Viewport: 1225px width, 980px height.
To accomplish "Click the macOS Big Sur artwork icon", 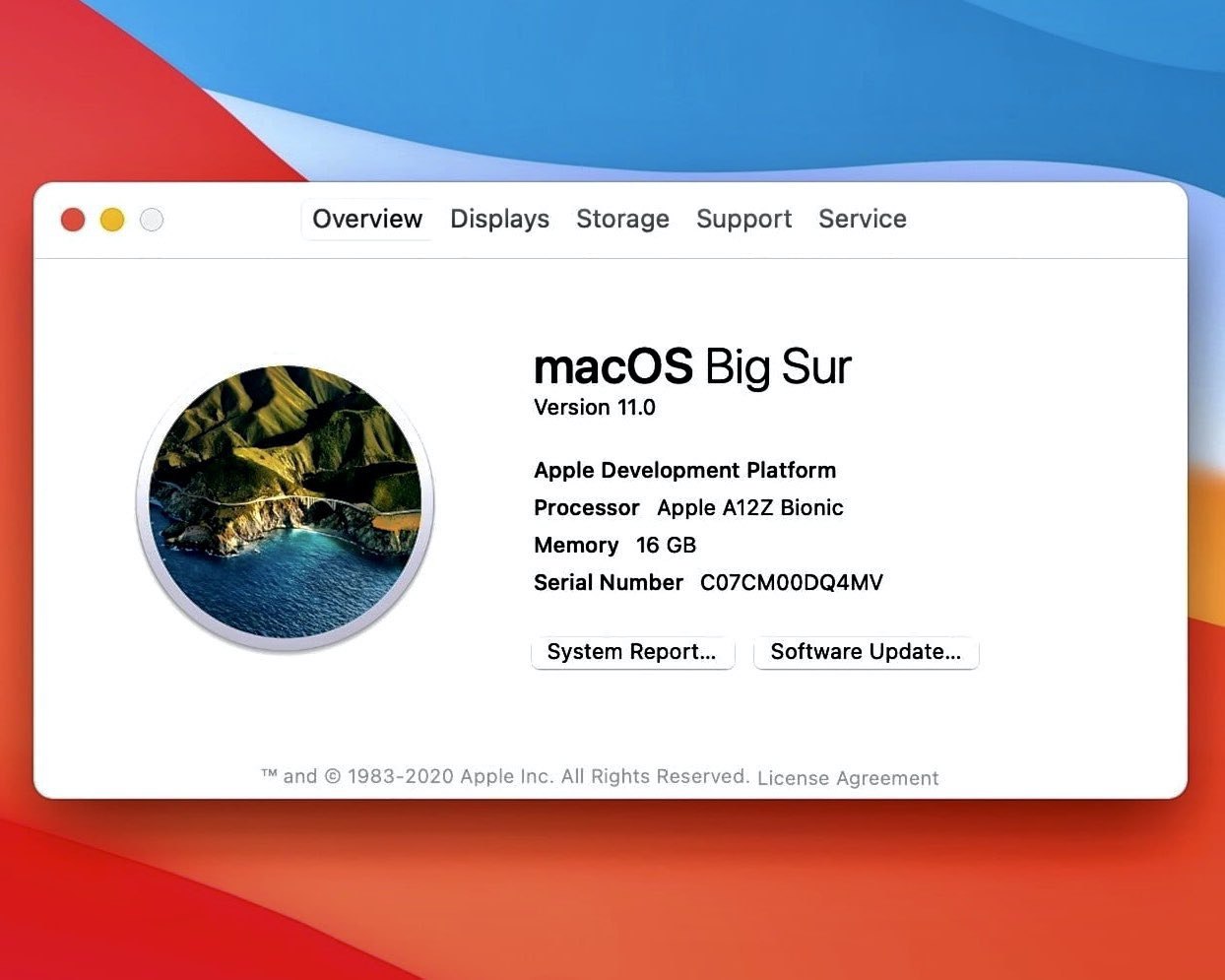I will (286, 504).
